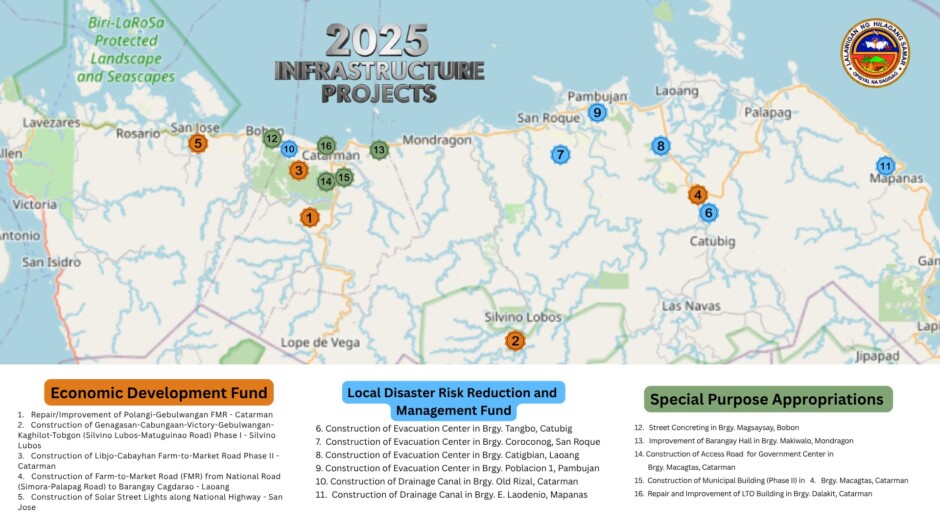
Task: Select green marker 13 near Mondragon
Action: coord(378,150)
